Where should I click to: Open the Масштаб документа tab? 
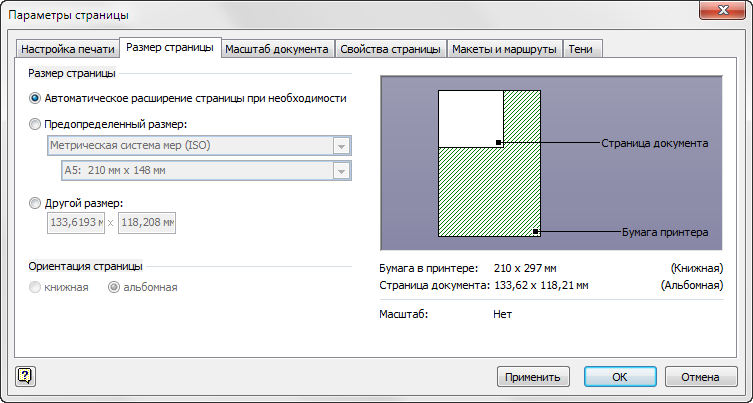tap(276, 49)
